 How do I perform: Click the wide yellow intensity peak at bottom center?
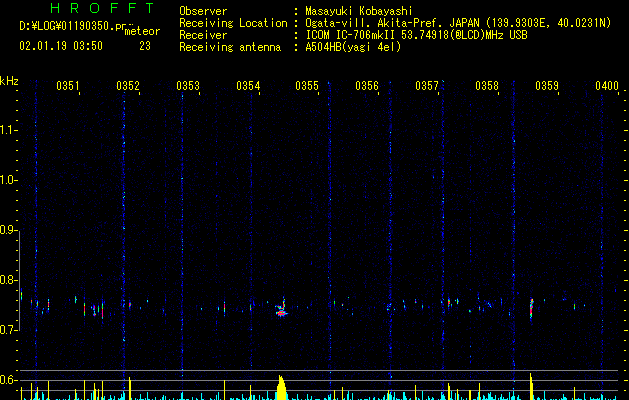click(282, 388)
